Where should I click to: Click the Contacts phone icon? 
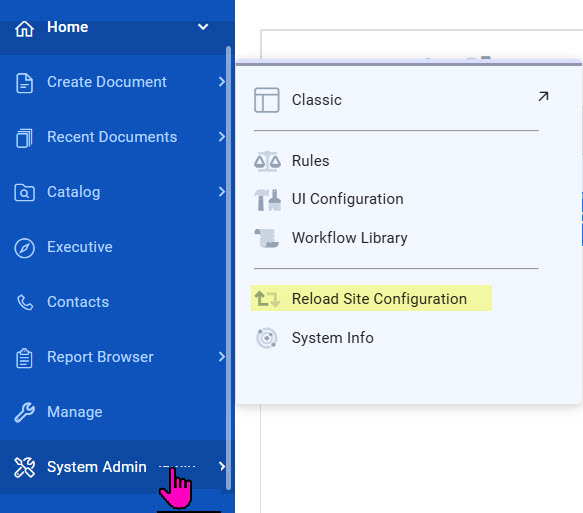(x=25, y=302)
